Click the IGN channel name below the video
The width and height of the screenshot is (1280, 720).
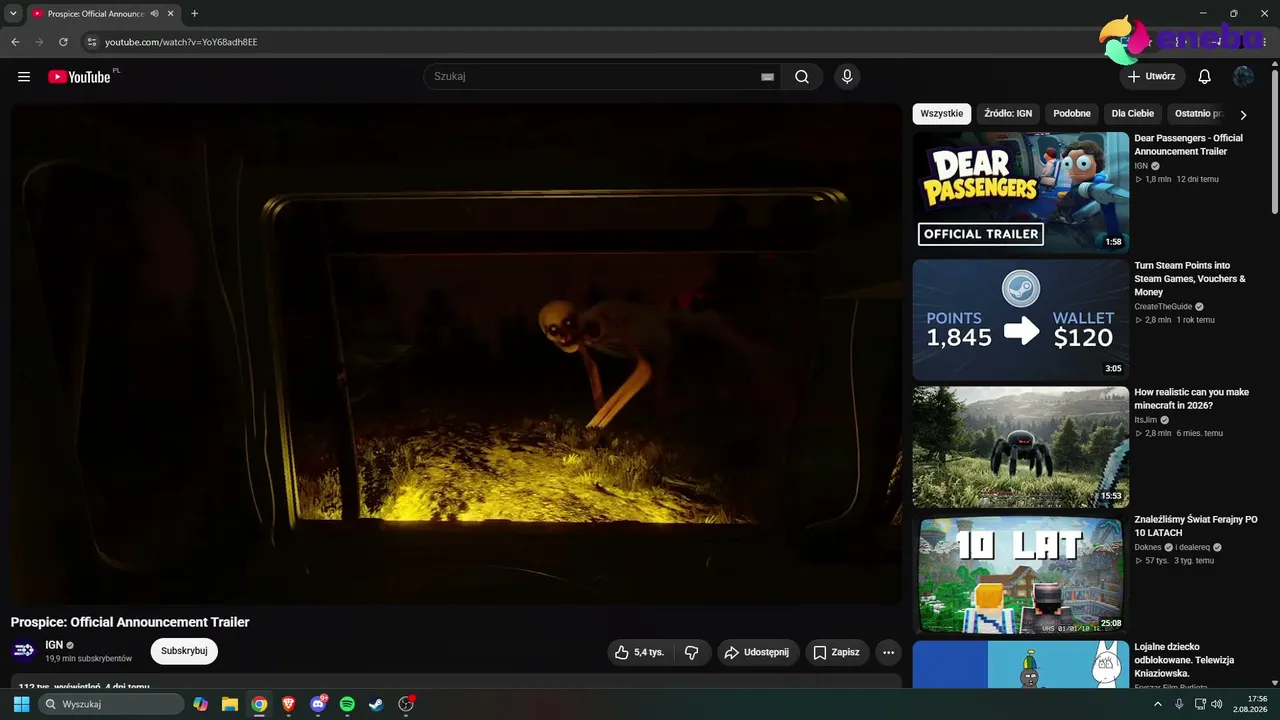[54, 645]
